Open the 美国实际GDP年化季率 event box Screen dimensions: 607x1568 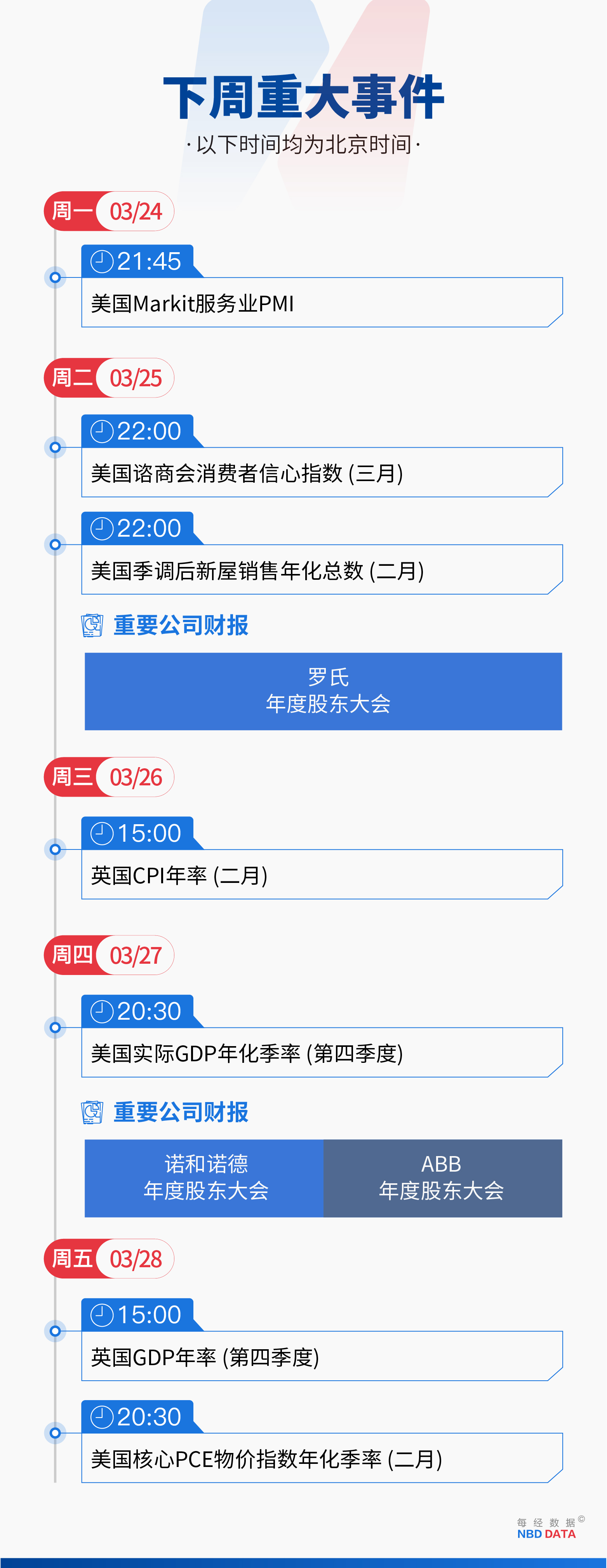[322, 1052]
